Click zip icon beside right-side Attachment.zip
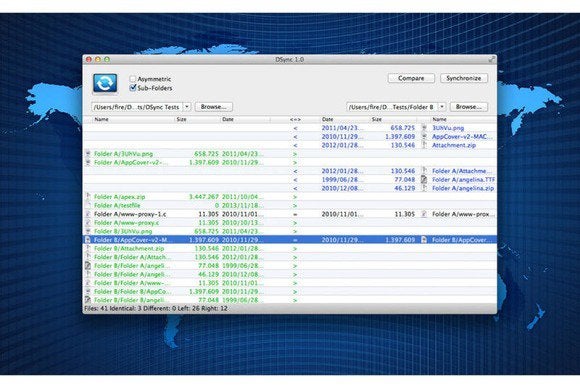 click(x=424, y=145)
